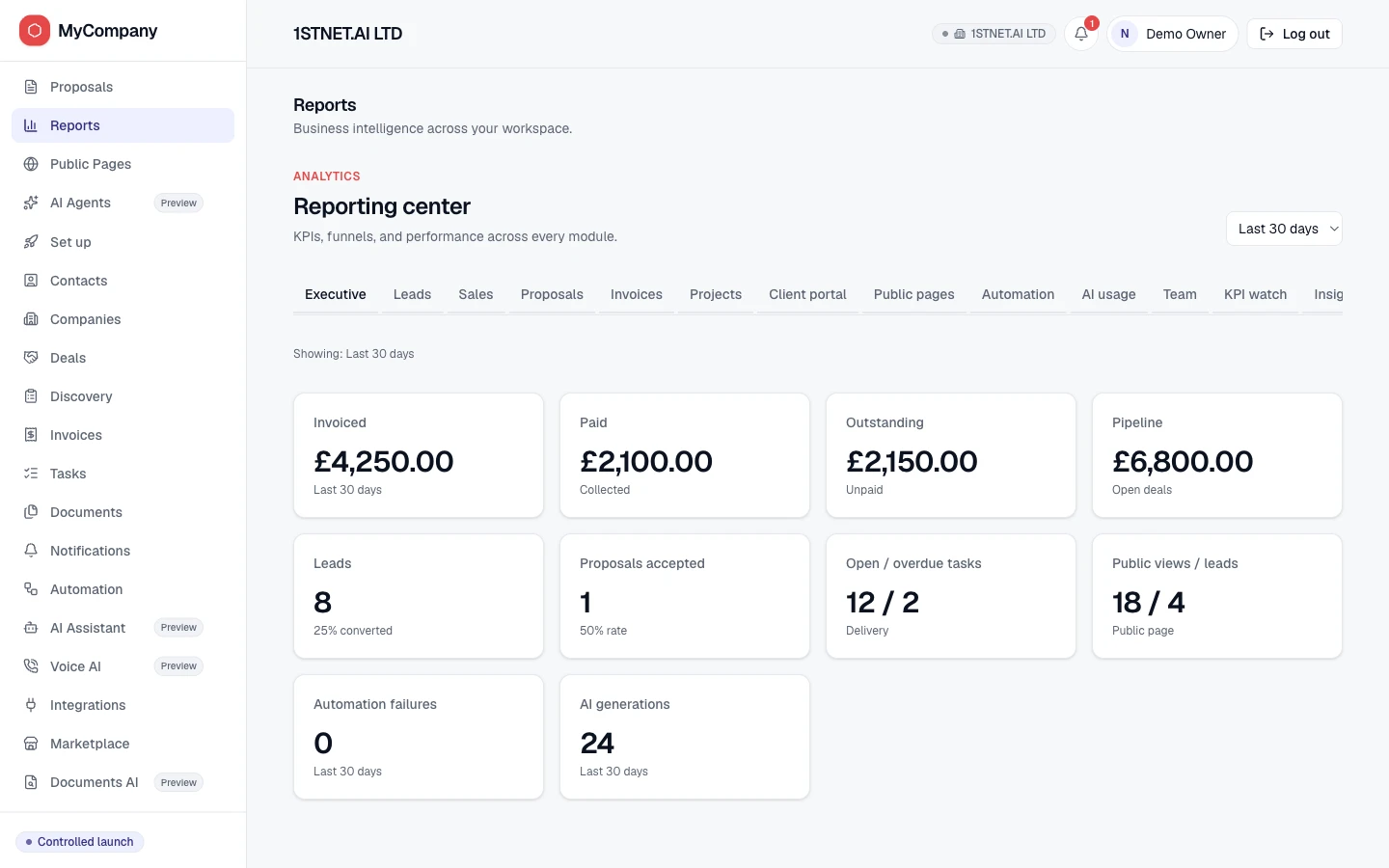Click the '25% converted' leads text
This screenshot has height=868, width=1389.
353,631
